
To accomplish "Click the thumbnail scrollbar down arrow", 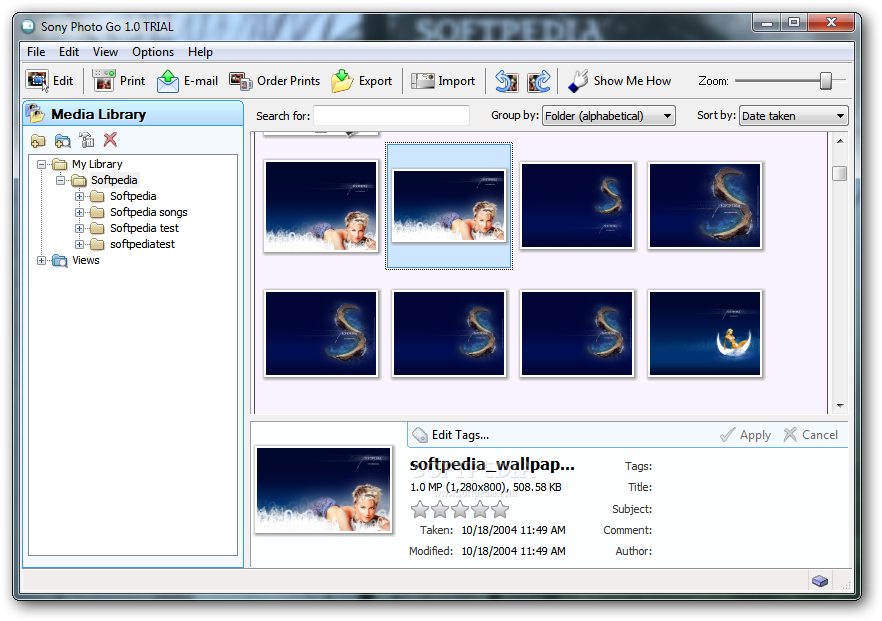I will [840, 406].
